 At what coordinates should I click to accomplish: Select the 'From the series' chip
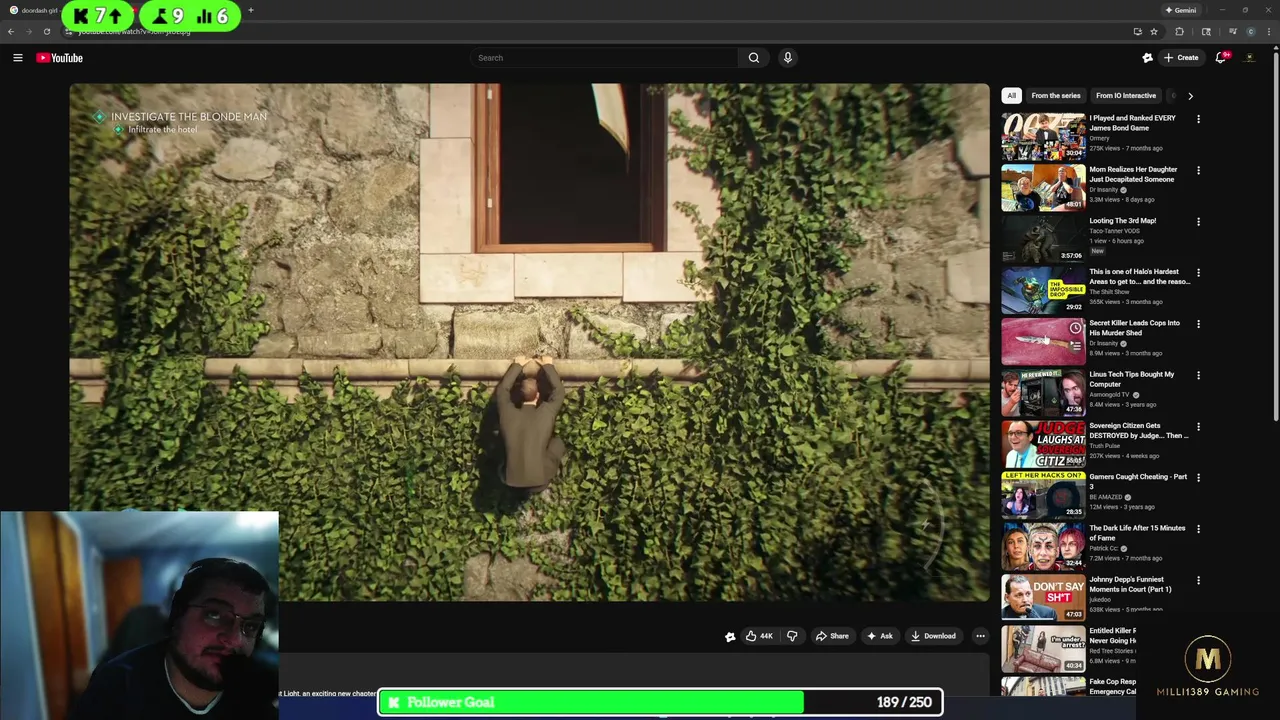point(1056,96)
